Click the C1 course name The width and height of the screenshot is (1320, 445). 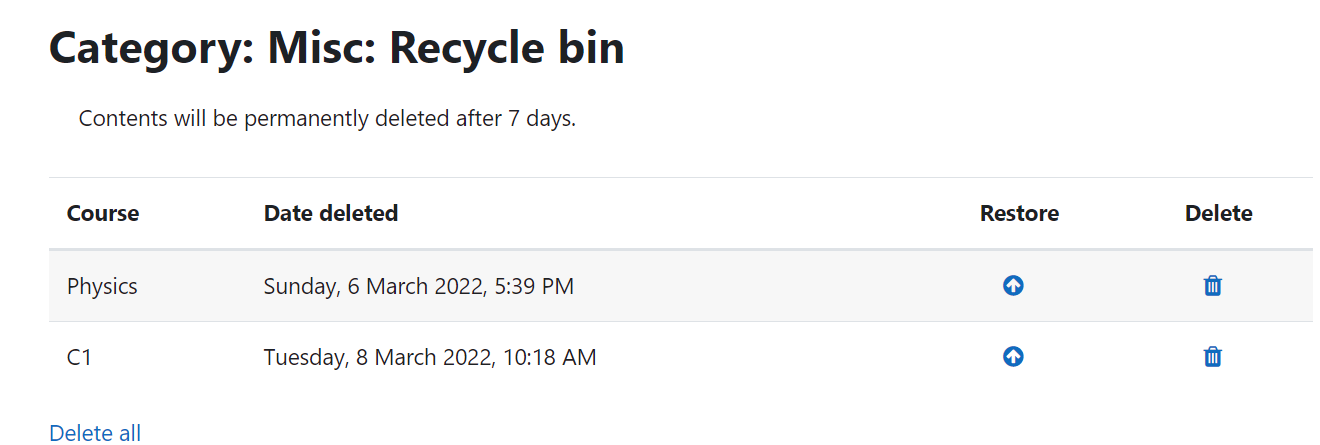coord(79,356)
